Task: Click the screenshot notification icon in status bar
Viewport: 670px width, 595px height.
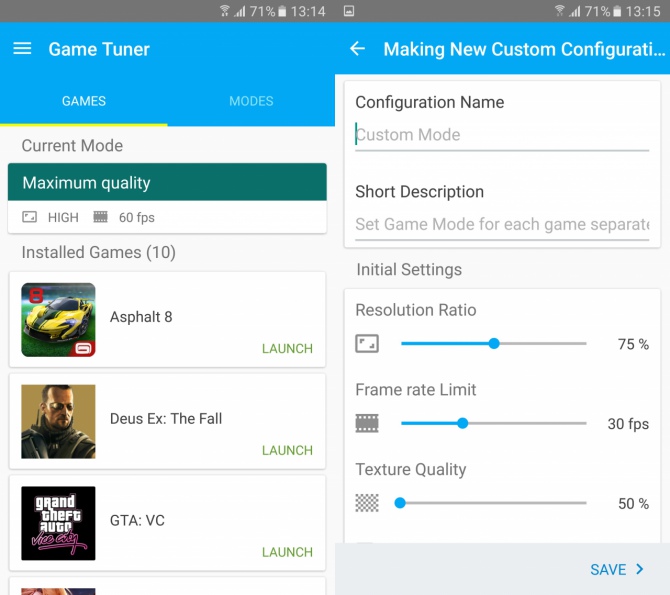Action: (349, 11)
